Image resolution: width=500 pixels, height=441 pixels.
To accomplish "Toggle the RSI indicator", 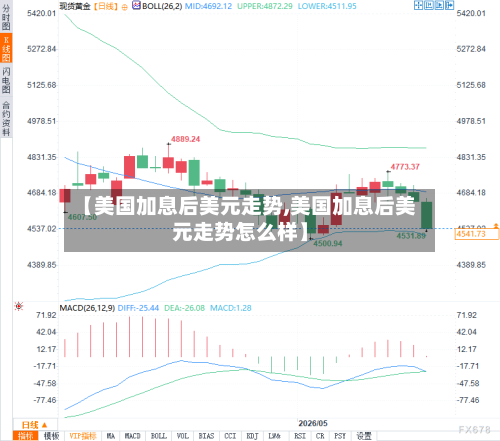I will pos(300,436).
